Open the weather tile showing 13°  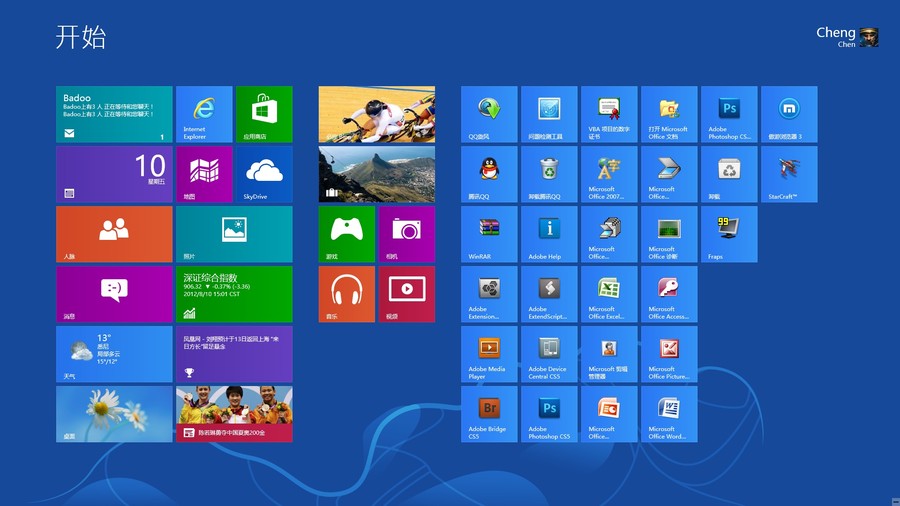[114, 354]
